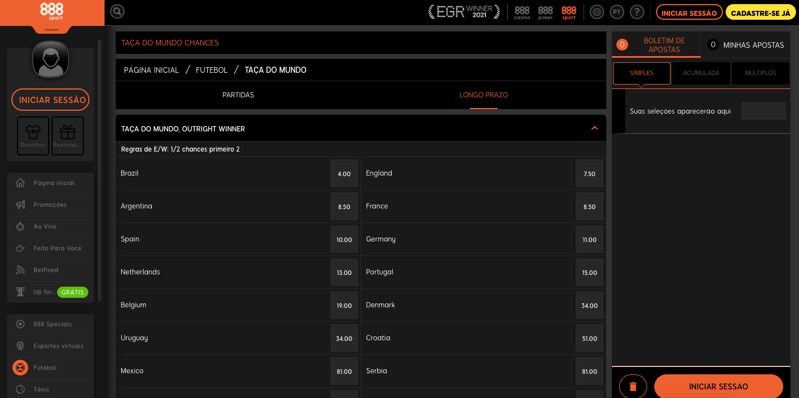Select 888 sport product icon
The width and height of the screenshot is (800, 398).
(568, 12)
